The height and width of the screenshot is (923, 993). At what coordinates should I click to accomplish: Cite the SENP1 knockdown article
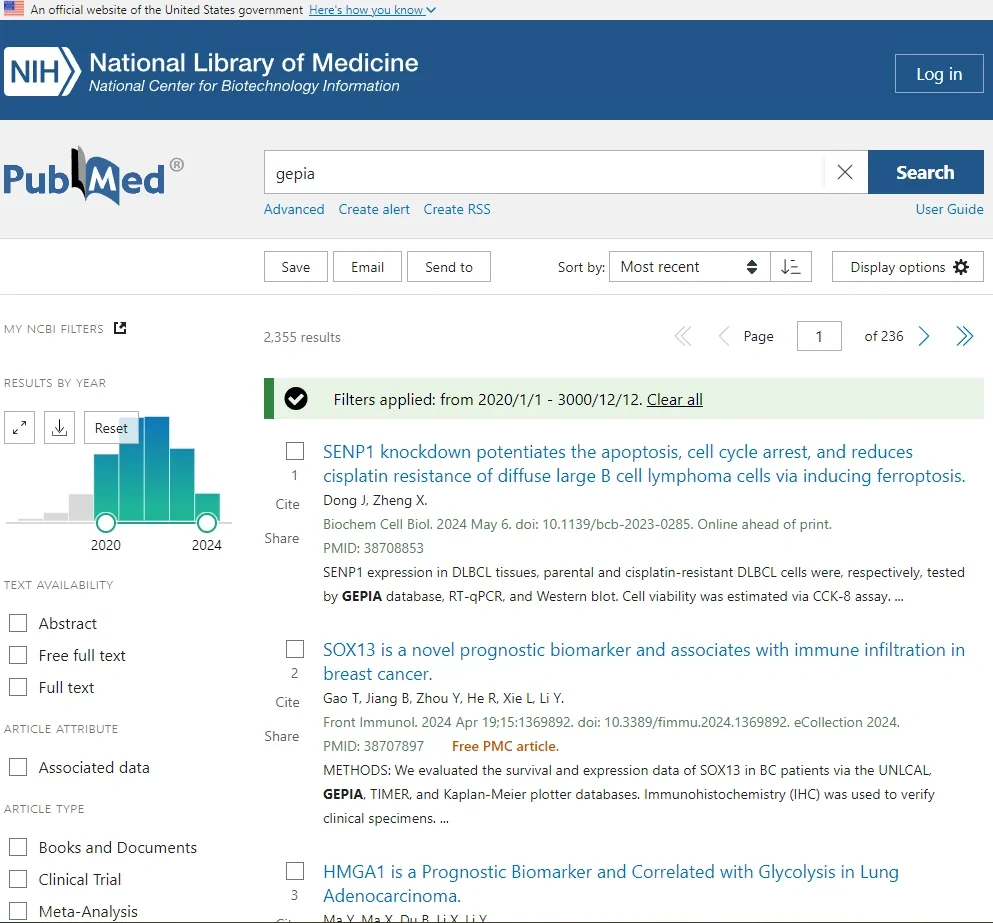coord(288,504)
